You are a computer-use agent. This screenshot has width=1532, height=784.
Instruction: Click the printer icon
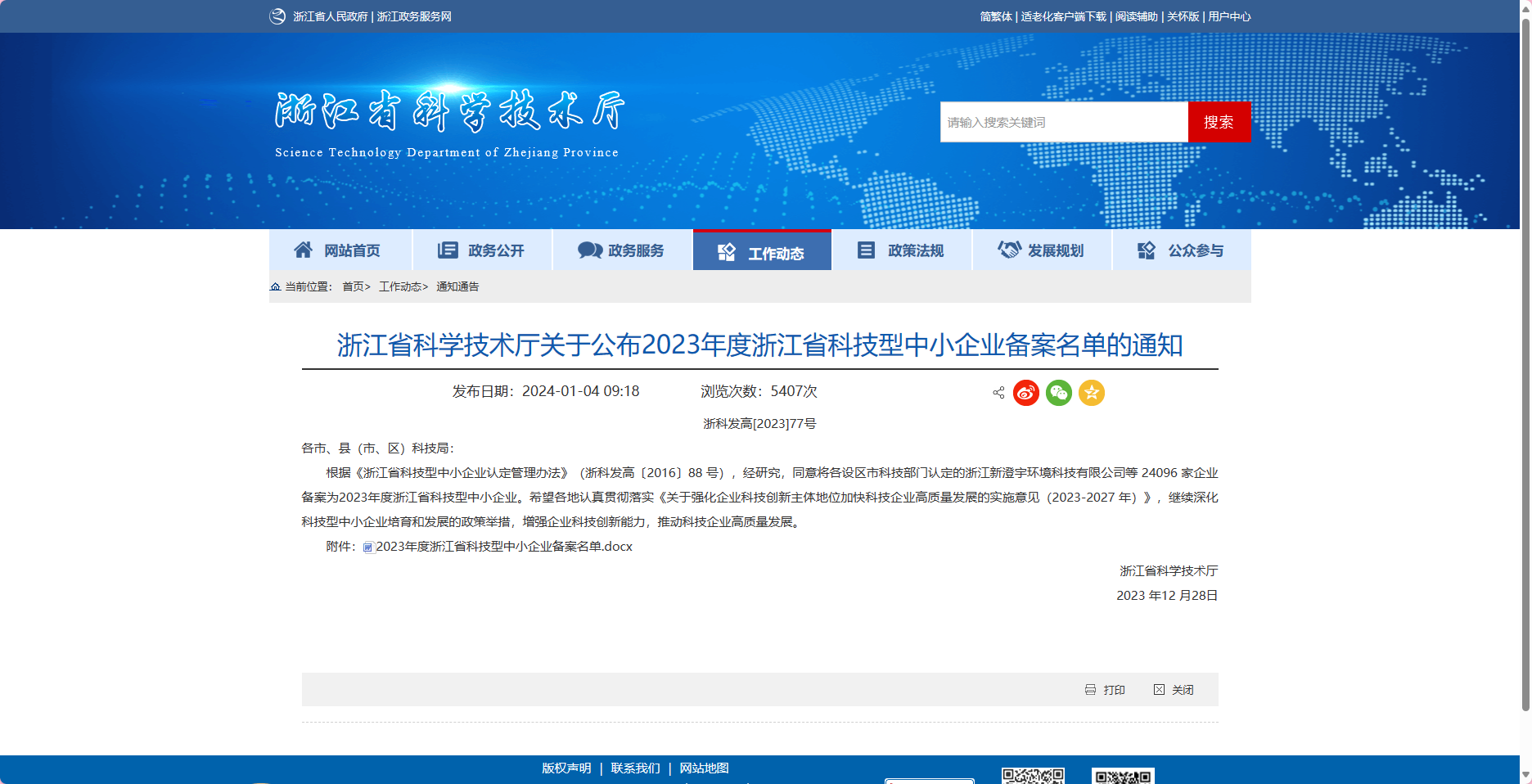pyautogui.click(x=1090, y=690)
